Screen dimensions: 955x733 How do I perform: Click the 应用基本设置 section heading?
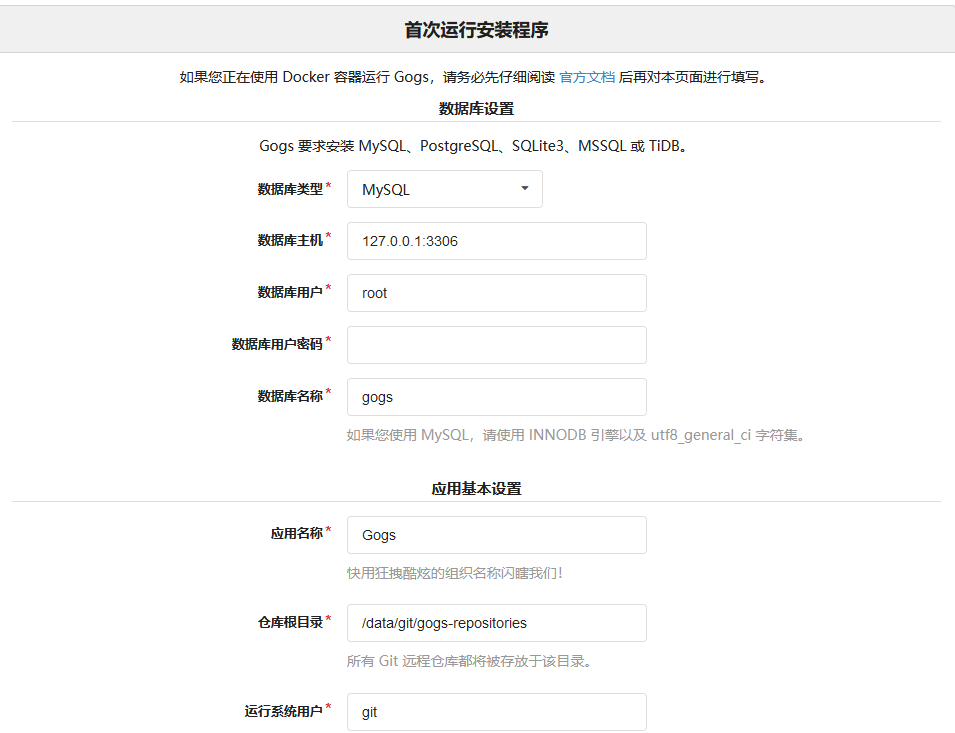point(476,489)
